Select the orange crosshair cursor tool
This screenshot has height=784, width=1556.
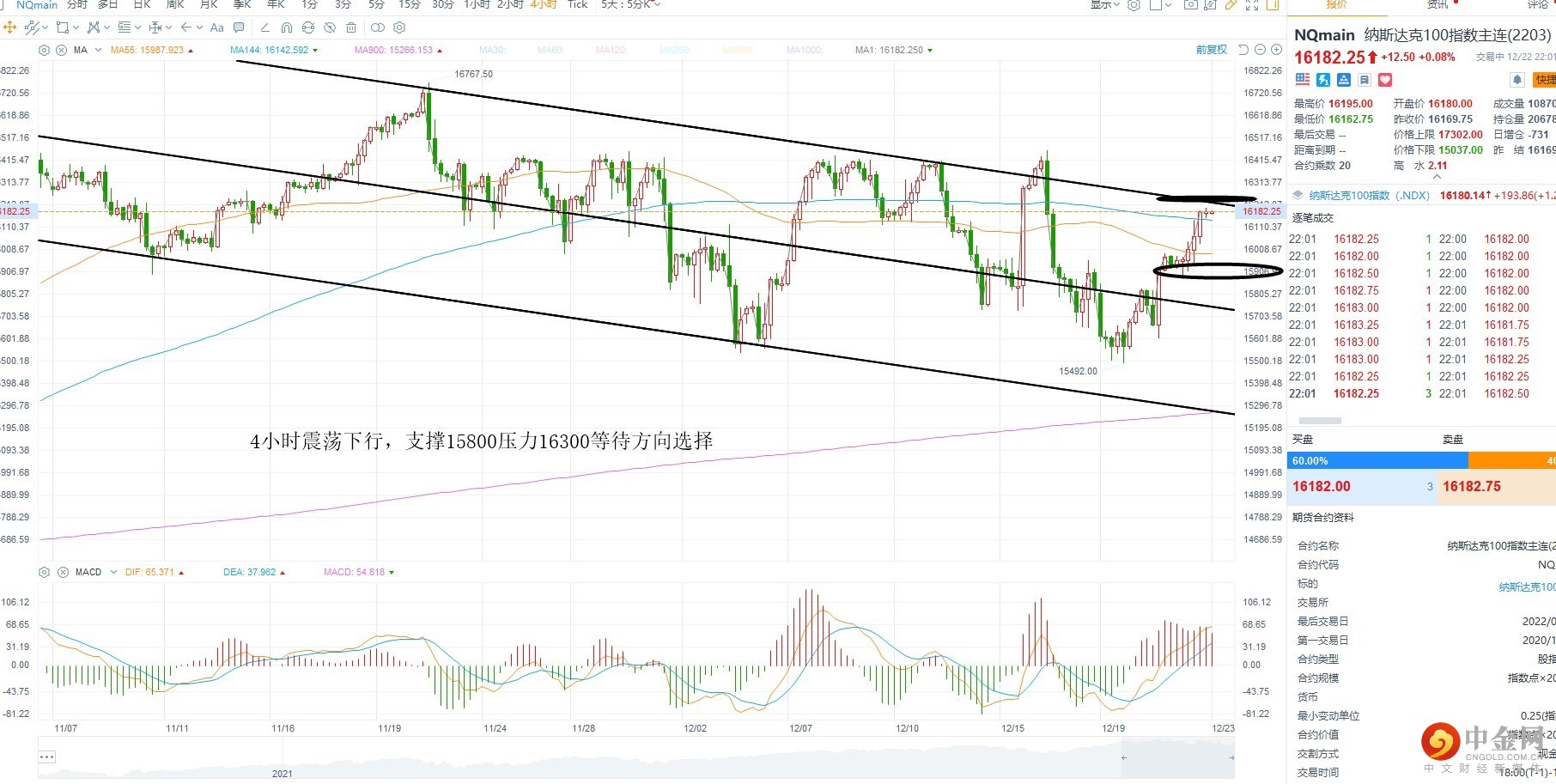[x=10, y=27]
